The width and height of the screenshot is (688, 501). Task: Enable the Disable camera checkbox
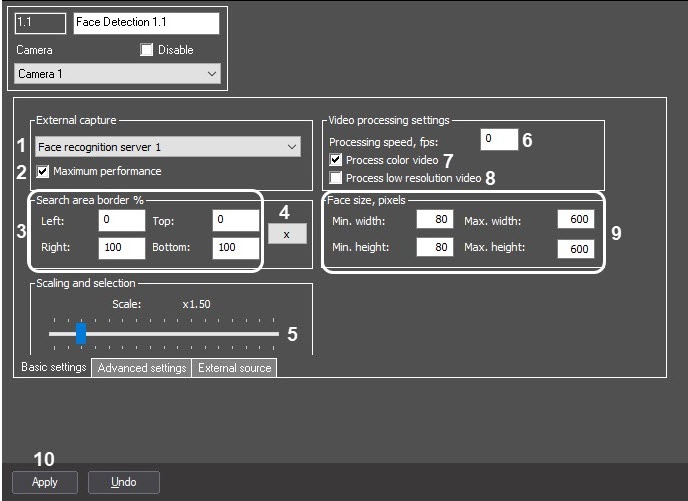147,50
